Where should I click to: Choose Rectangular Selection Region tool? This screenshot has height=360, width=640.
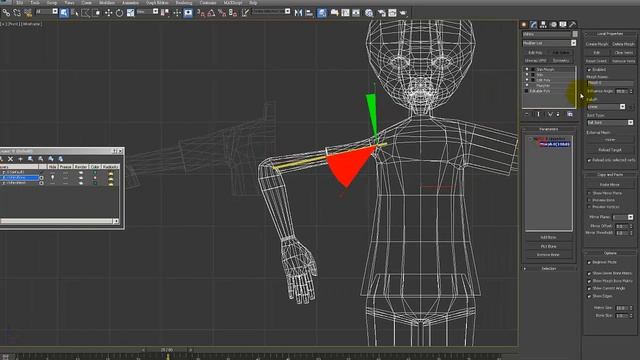click(x=85, y=13)
